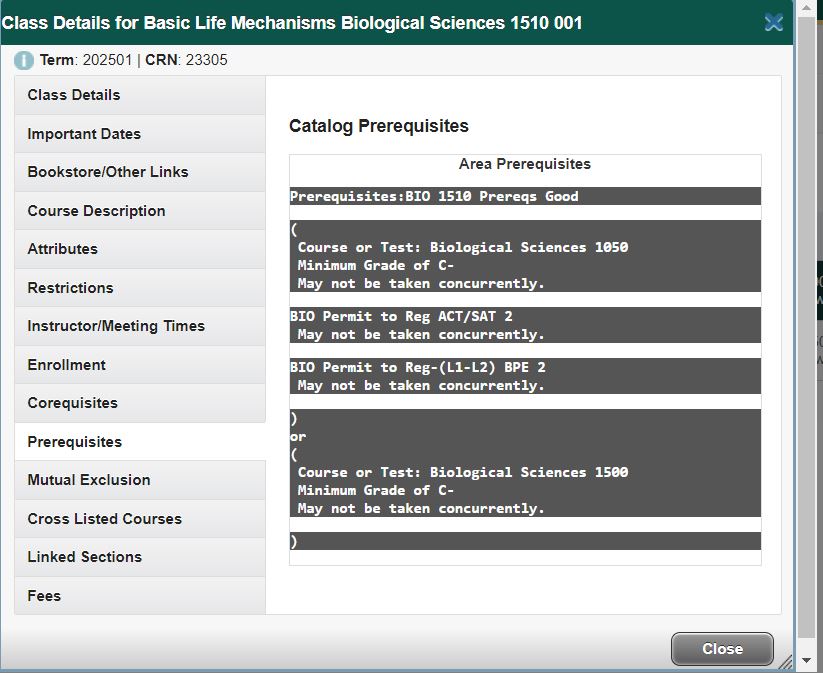Click the Close button
The width and height of the screenshot is (823, 673).
pyautogui.click(x=722, y=649)
